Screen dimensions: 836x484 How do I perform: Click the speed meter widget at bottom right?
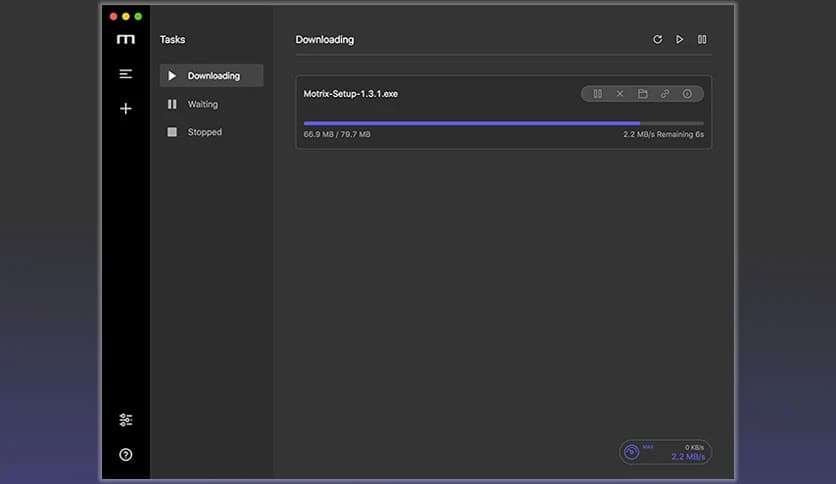(x=665, y=452)
